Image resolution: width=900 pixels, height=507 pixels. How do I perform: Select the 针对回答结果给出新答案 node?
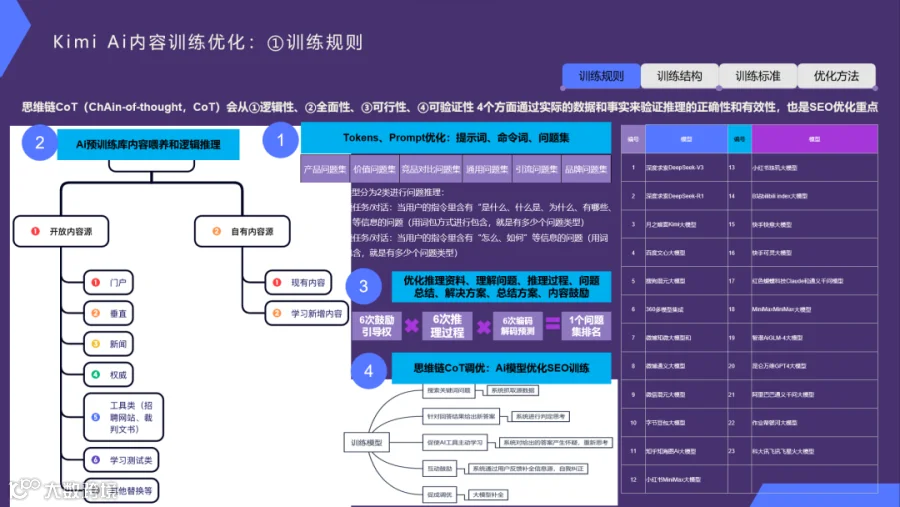[461, 416]
